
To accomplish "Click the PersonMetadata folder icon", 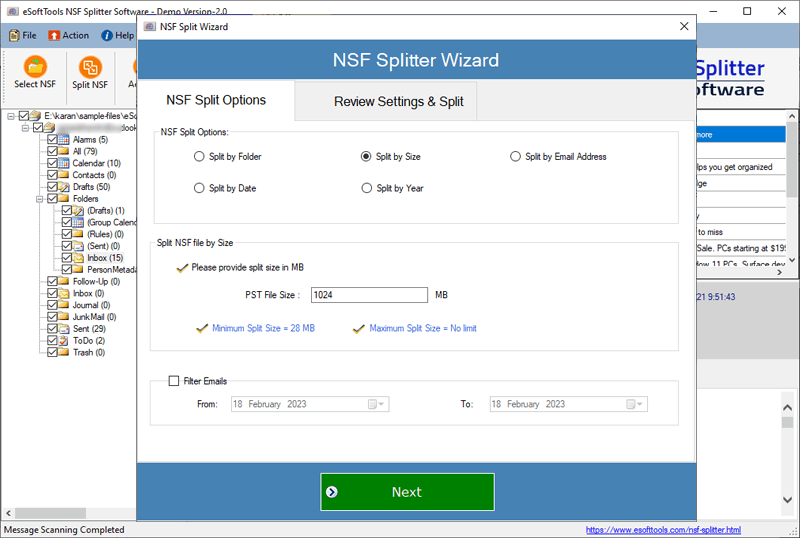I will 78,270.
